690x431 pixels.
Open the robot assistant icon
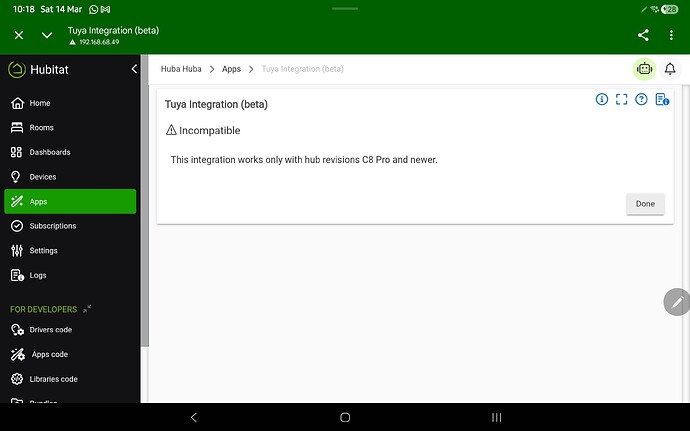pyautogui.click(x=644, y=69)
